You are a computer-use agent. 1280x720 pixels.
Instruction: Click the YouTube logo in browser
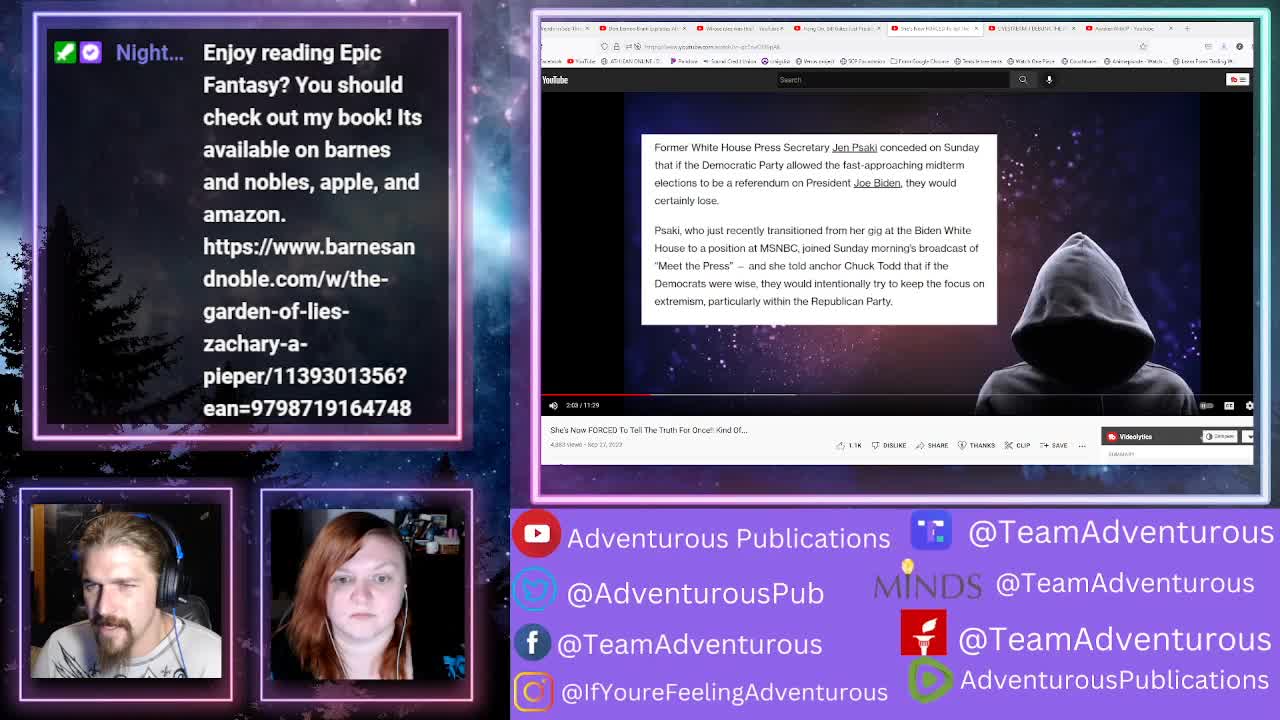pos(555,80)
